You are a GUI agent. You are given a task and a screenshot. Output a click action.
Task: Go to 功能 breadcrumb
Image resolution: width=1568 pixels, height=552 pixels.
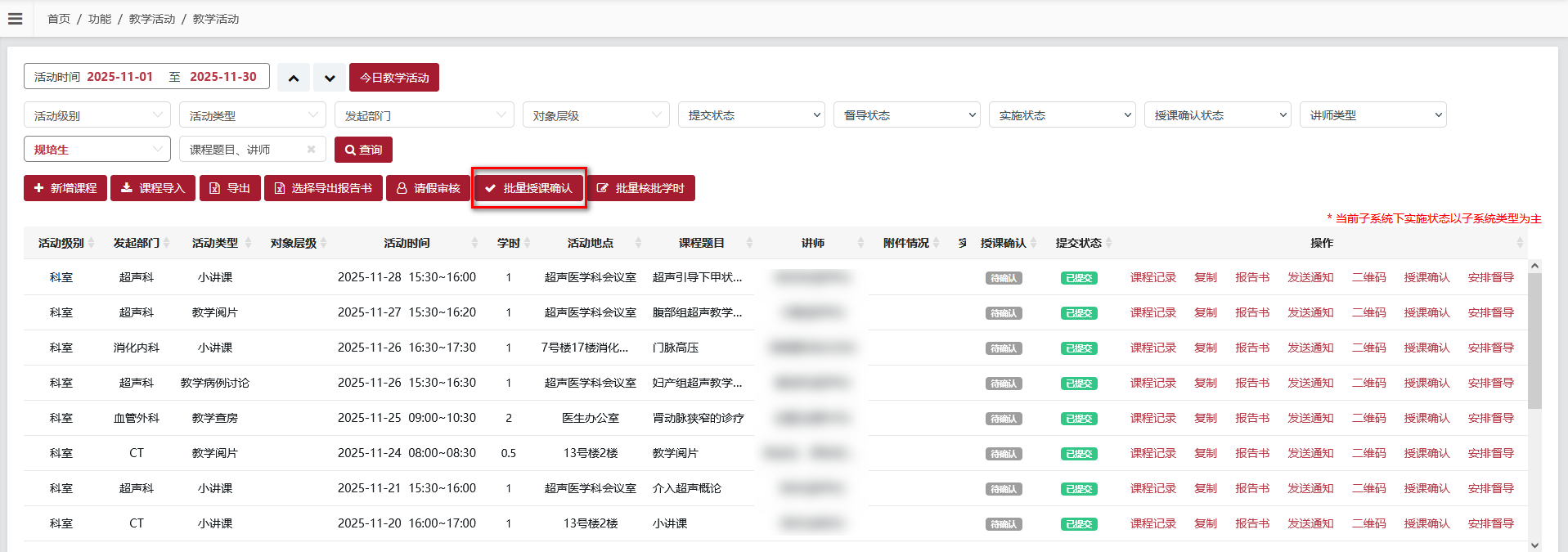coord(100,19)
